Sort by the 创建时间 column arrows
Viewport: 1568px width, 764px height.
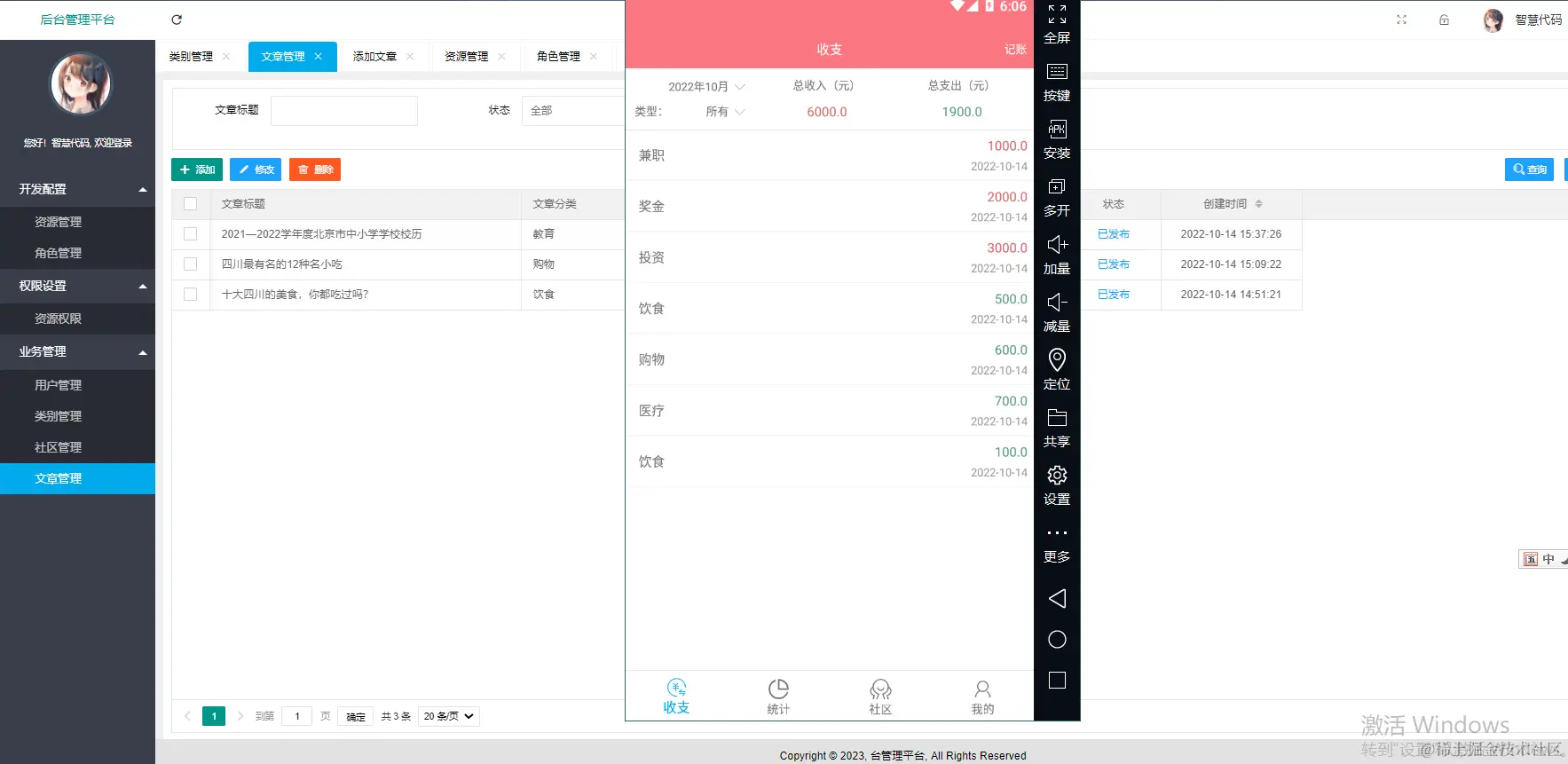(1258, 204)
